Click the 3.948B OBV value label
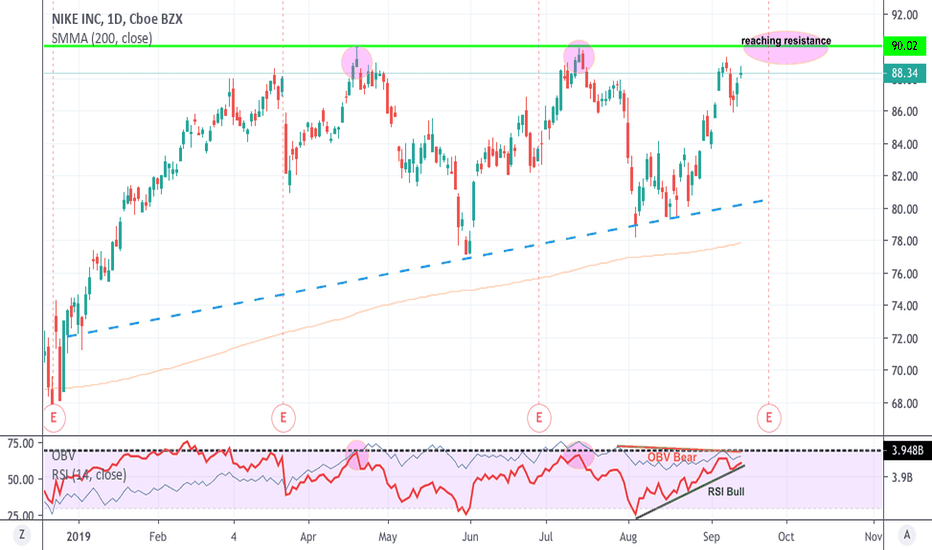The width and height of the screenshot is (932, 550). 908,450
